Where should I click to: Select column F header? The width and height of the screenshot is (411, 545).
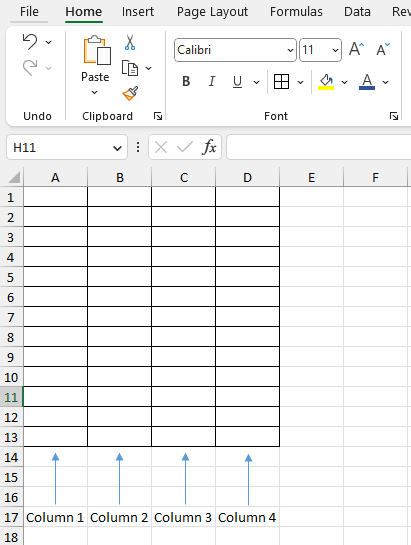click(x=376, y=178)
